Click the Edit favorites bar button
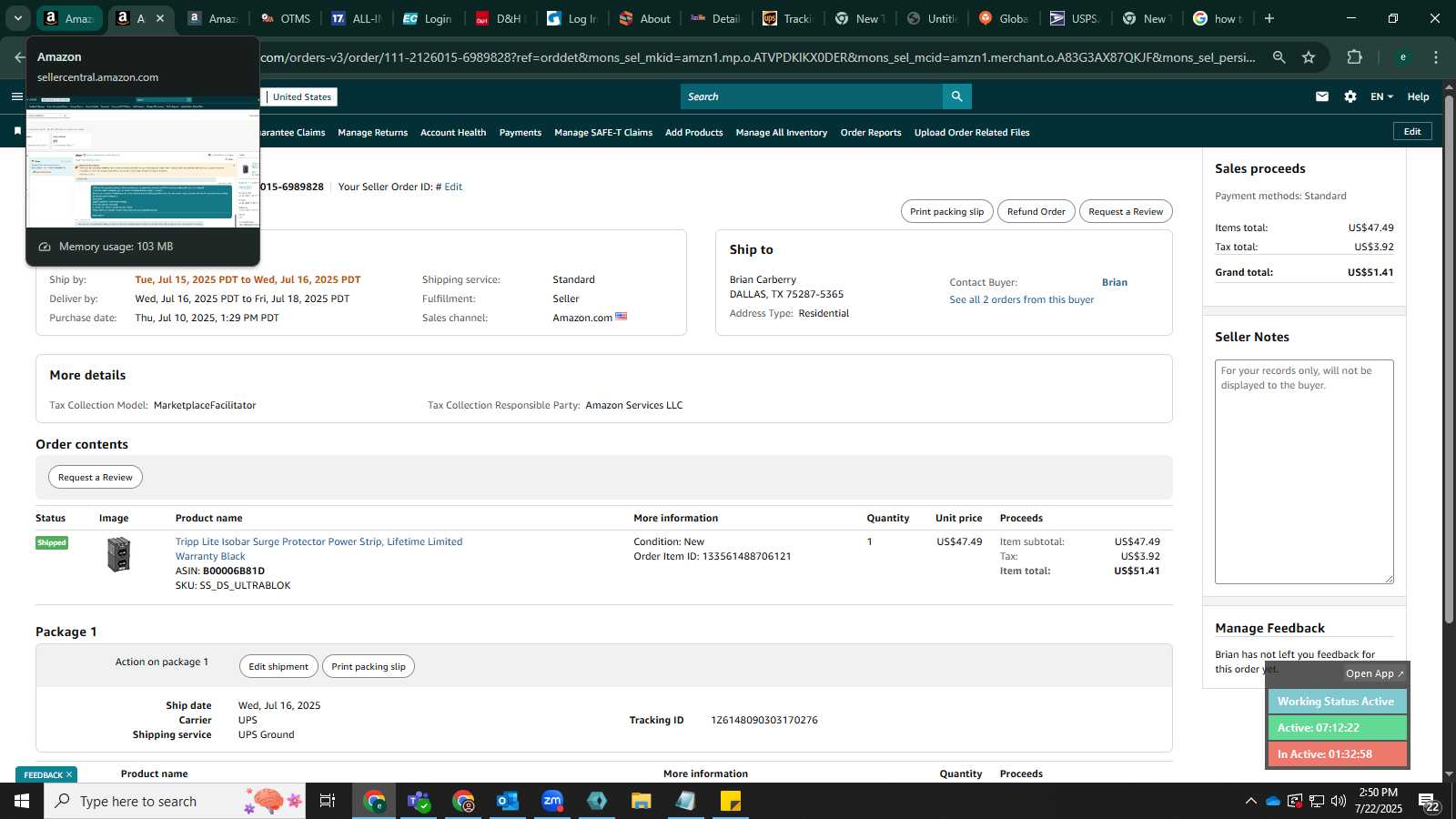The image size is (1456, 819). point(1412,131)
